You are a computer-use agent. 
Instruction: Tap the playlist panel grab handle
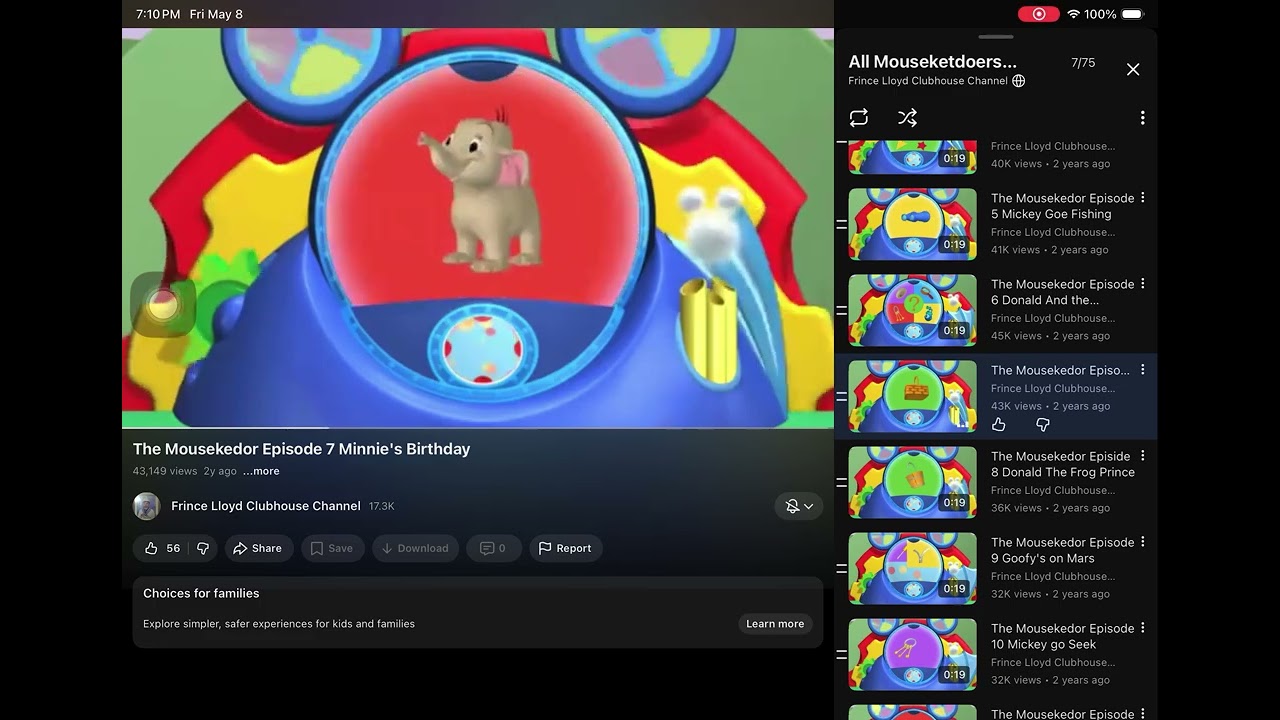[995, 37]
